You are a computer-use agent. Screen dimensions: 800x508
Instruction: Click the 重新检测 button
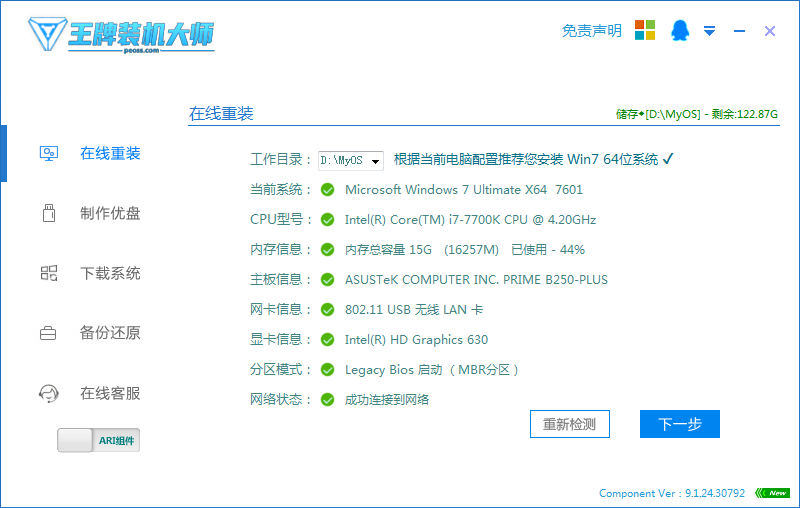[570, 424]
